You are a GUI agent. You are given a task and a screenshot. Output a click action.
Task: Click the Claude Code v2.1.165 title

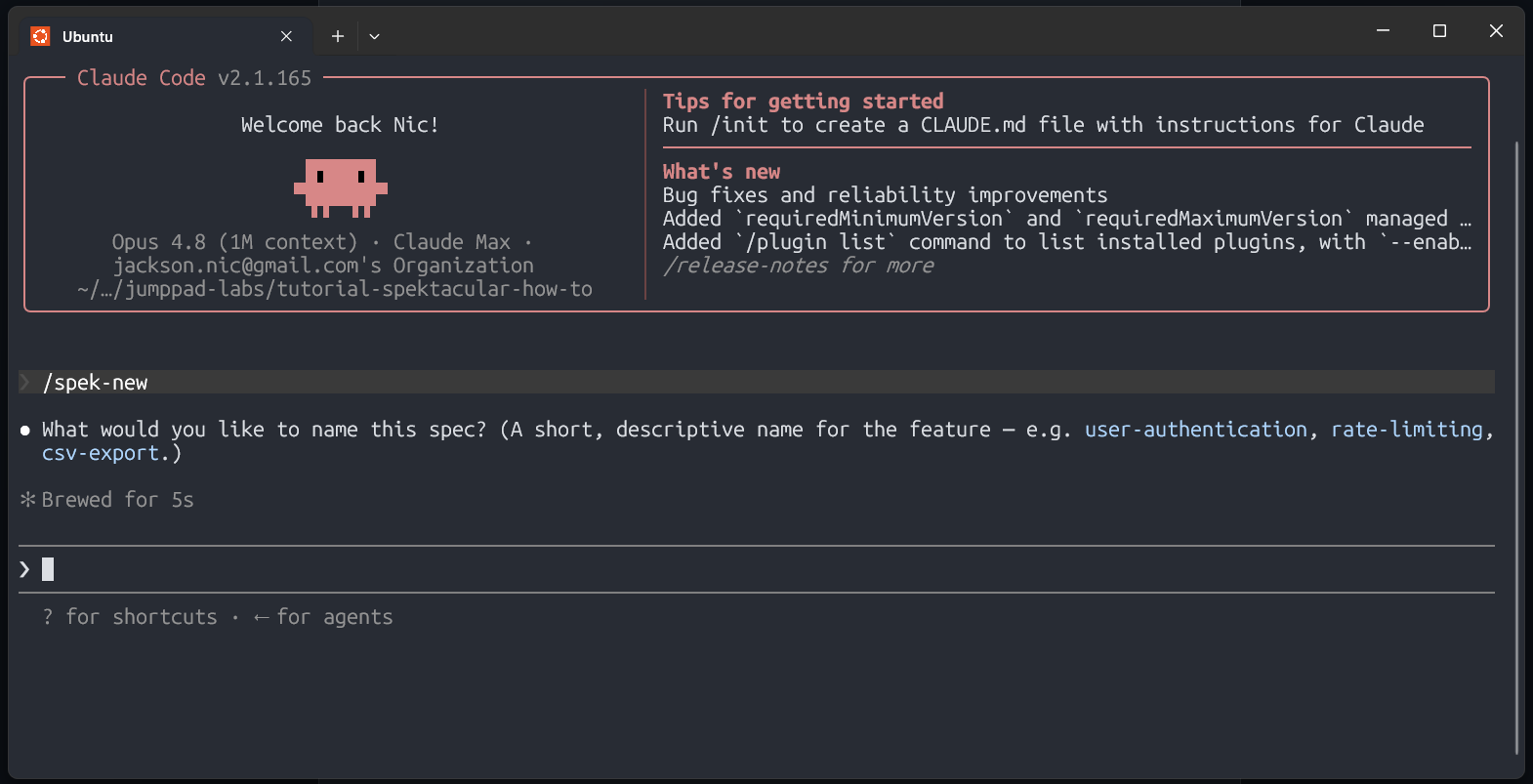point(194,78)
